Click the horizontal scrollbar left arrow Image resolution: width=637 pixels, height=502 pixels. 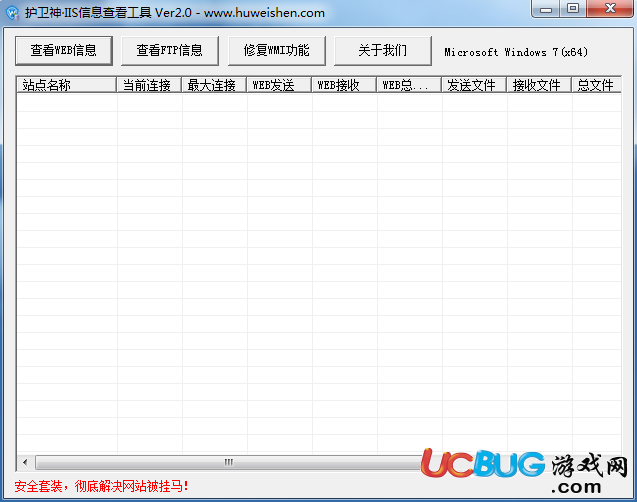pos(25,462)
